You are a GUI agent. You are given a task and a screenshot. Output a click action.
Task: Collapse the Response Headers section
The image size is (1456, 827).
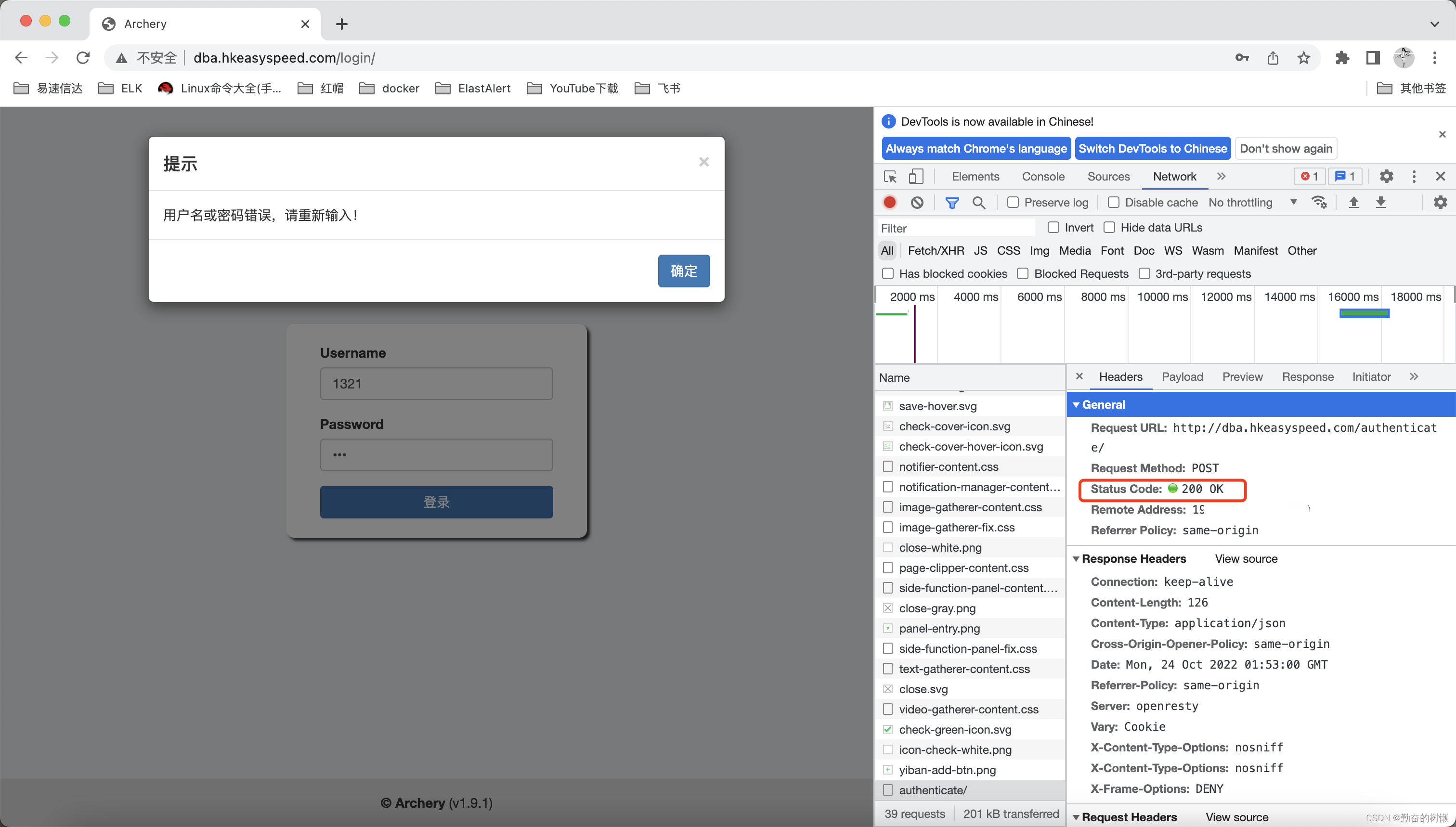coord(1077,559)
